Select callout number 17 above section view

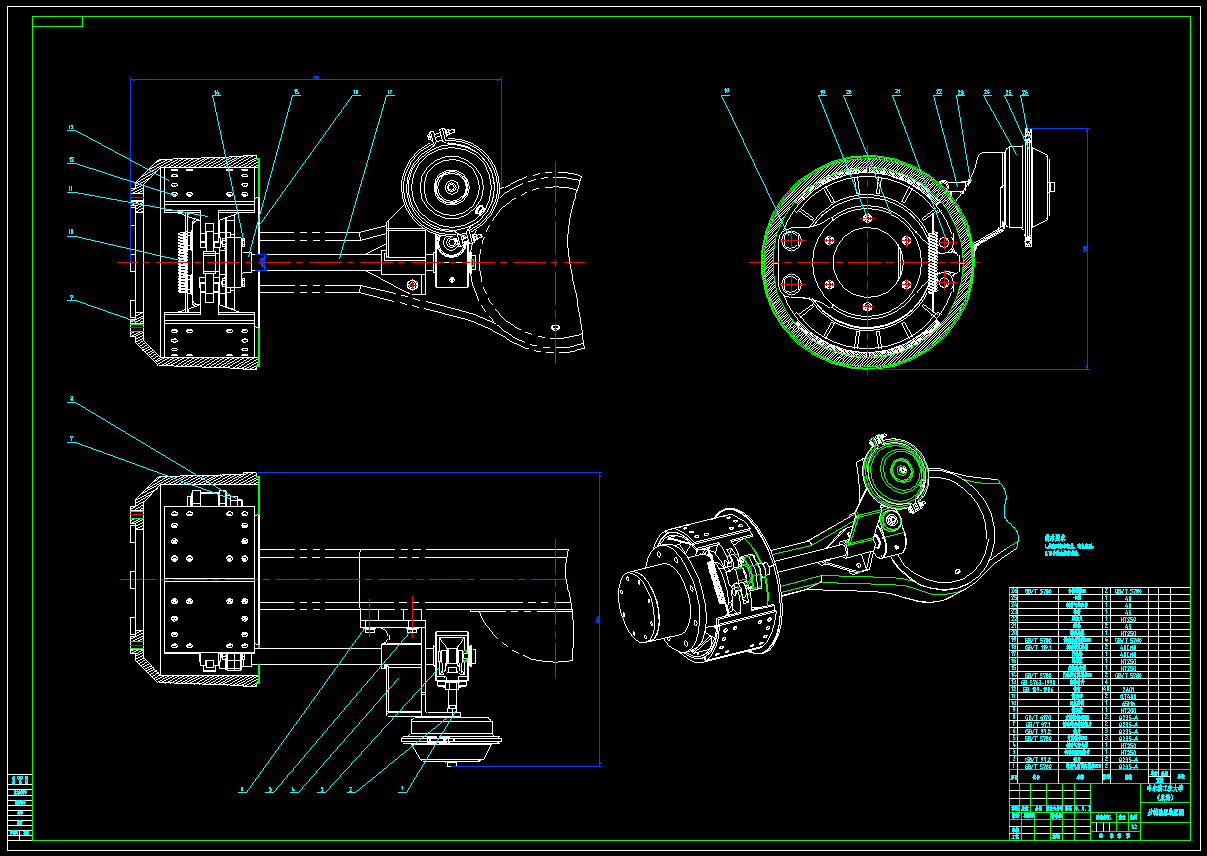[x=389, y=93]
